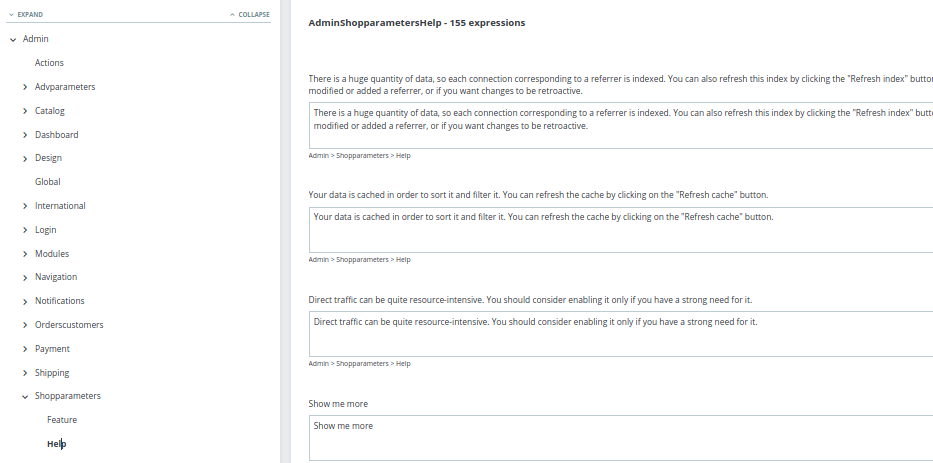This screenshot has height=463, width=933.
Task: Expand the International chevron arrow
Action: pyautogui.click(x=24, y=206)
